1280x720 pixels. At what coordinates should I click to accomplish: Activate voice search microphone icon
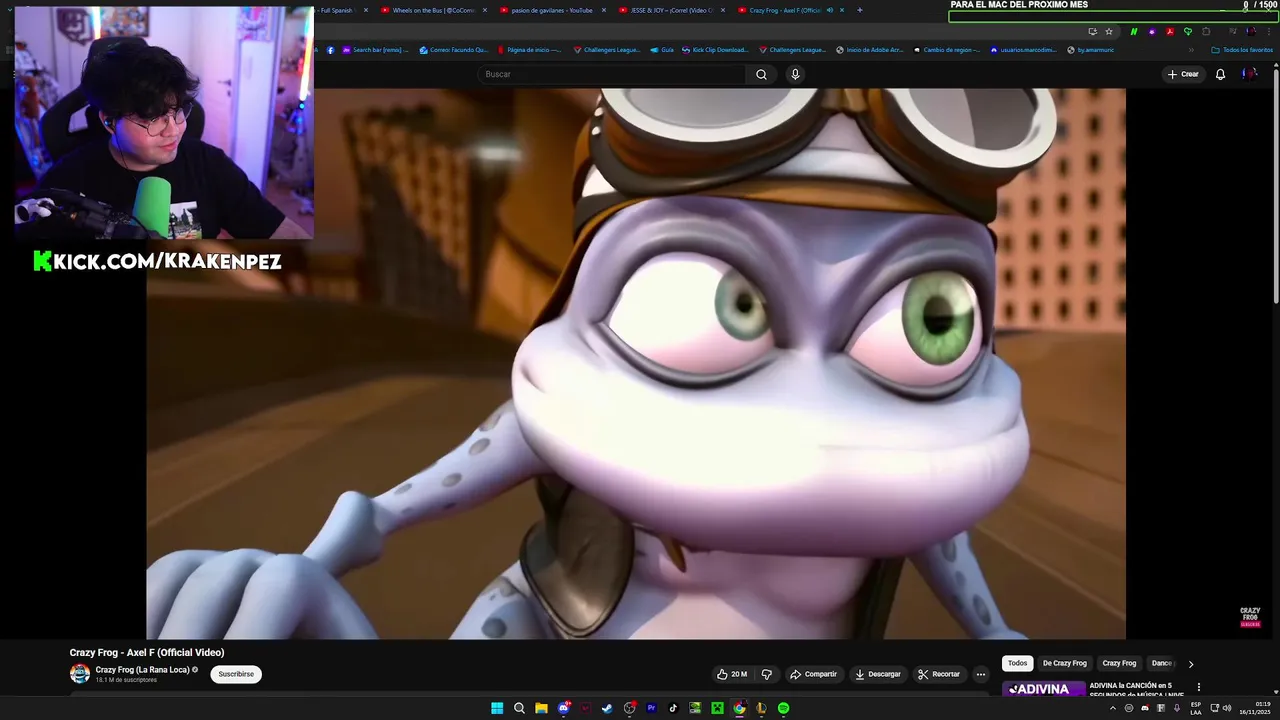click(795, 74)
